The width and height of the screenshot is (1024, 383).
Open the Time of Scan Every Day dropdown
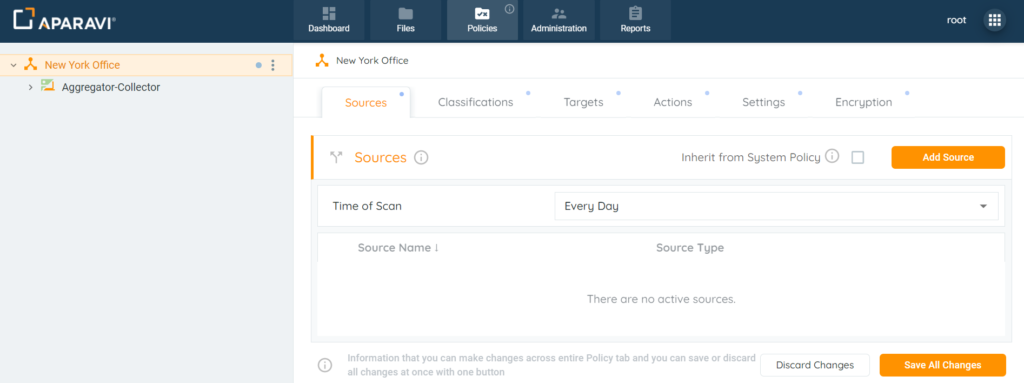776,206
